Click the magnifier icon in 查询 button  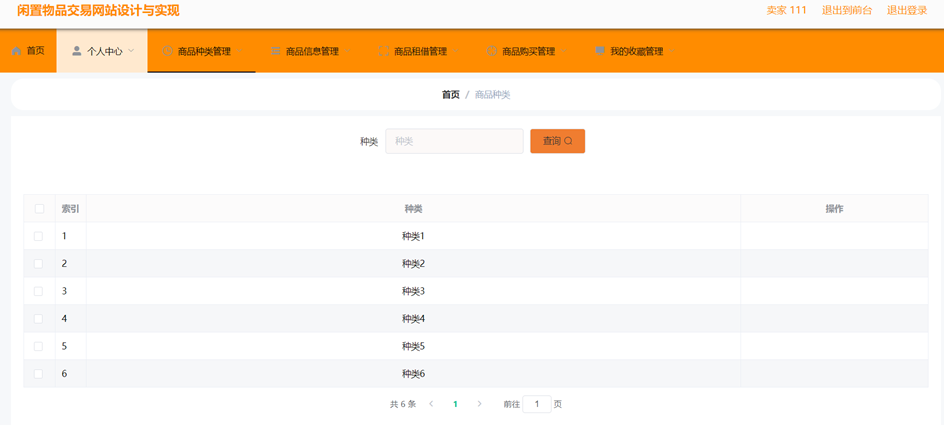(568, 141)
